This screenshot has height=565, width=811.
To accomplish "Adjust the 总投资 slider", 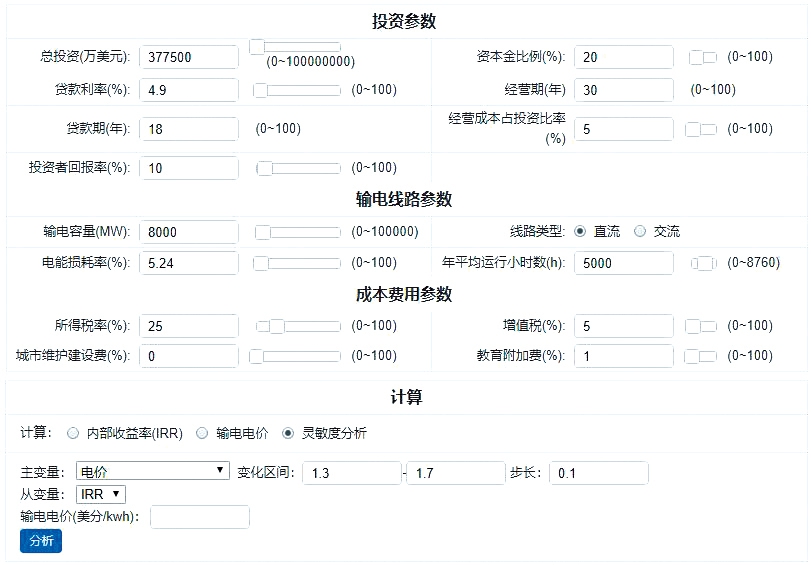I will (295, 47).
